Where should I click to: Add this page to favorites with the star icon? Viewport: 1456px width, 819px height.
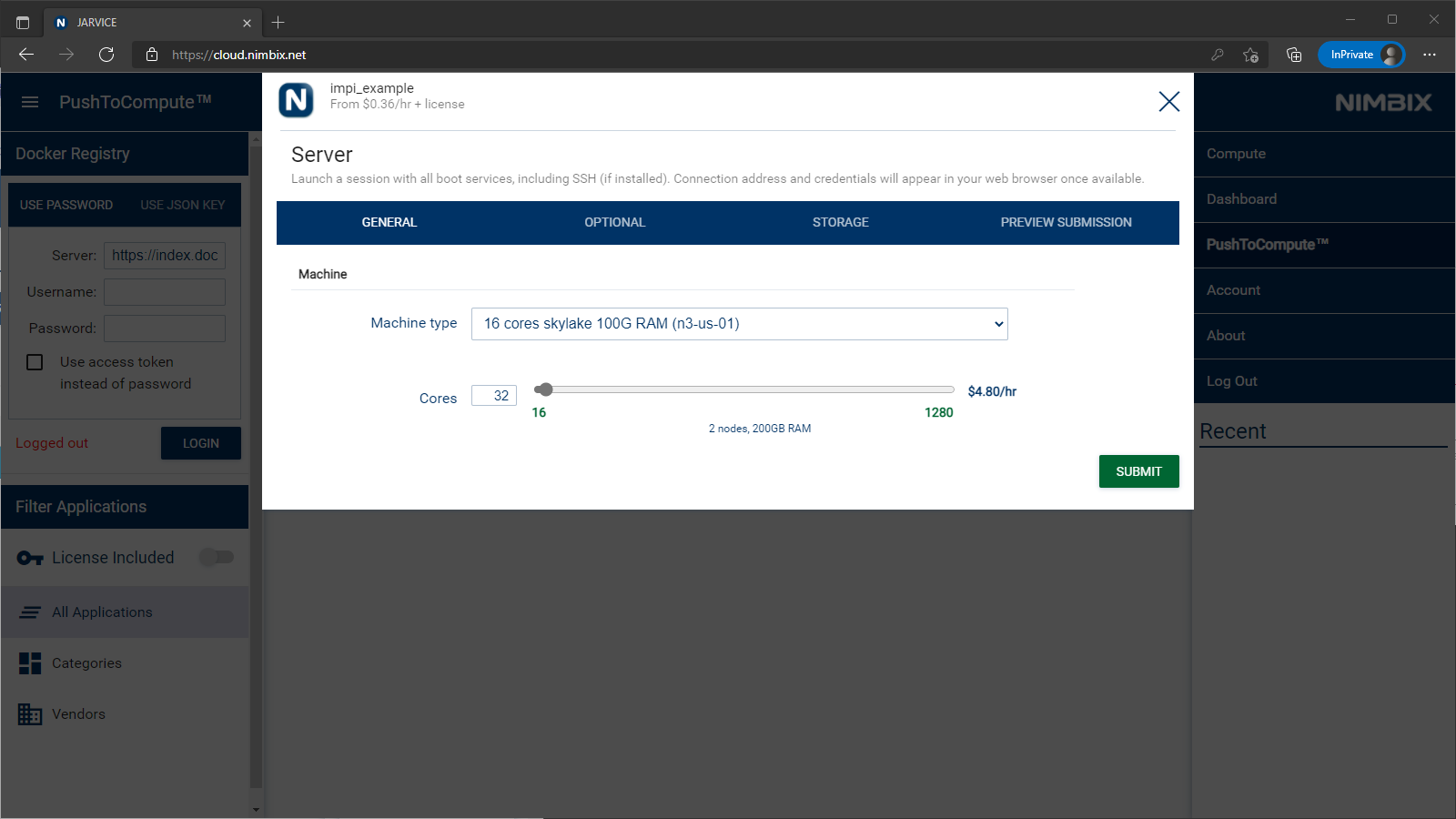(x=1251, y=55)
